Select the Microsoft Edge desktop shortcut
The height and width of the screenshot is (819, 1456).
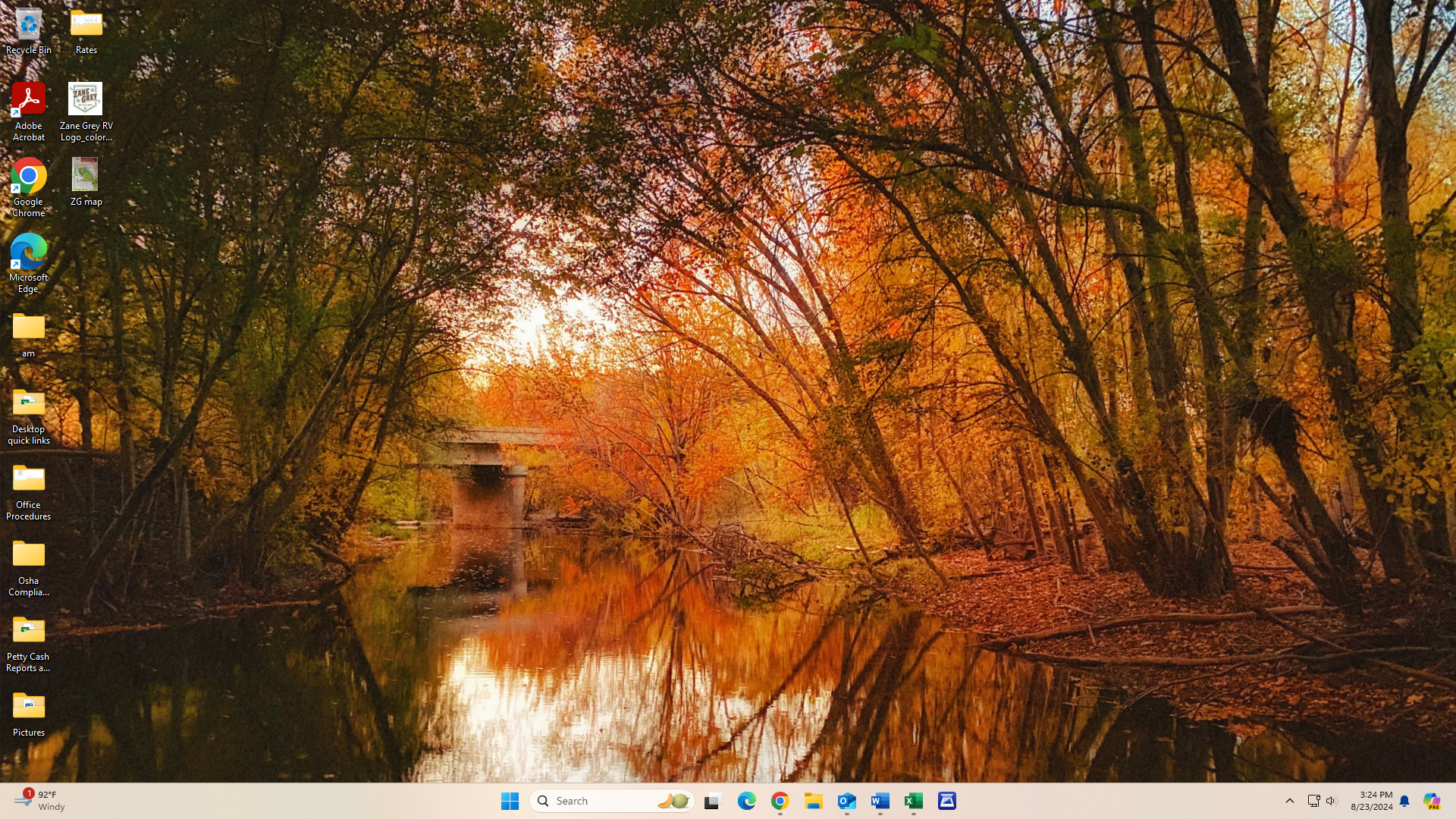(29, 262)
